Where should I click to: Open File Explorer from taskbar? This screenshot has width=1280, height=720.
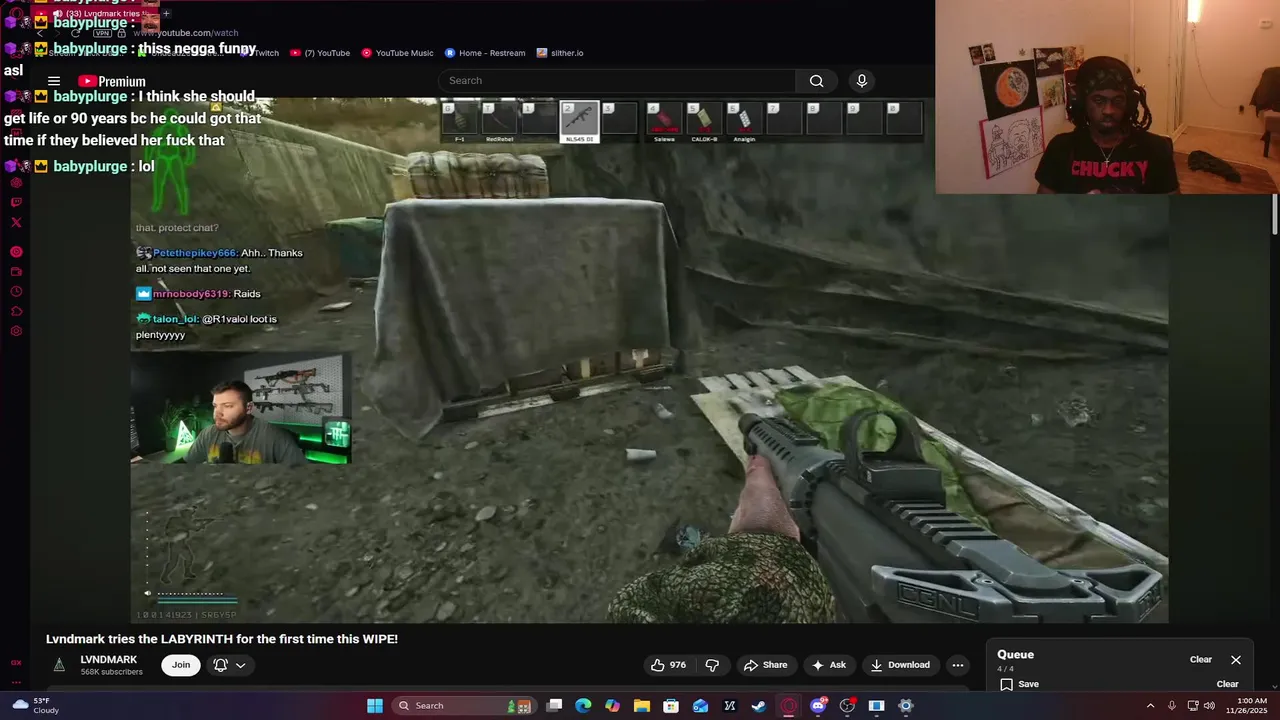tap(642, 706)
